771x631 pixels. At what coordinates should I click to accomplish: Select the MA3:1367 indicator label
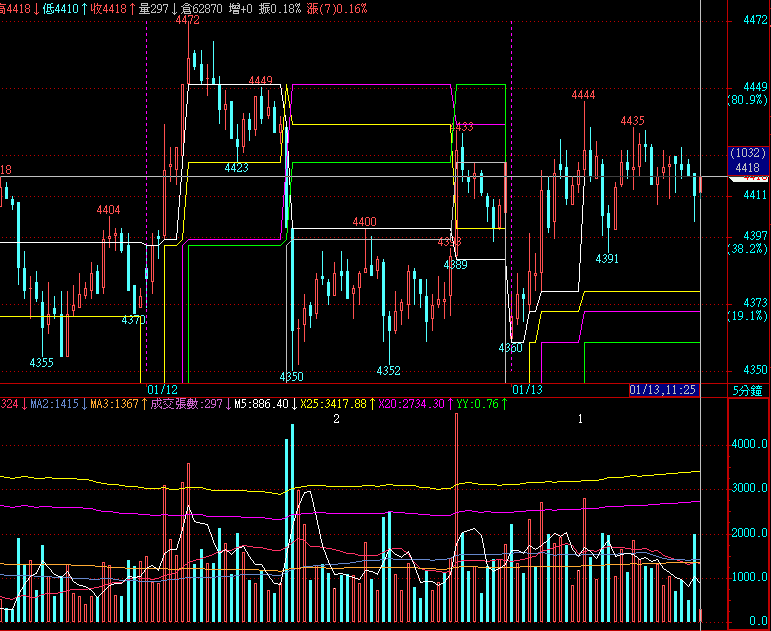115,404
